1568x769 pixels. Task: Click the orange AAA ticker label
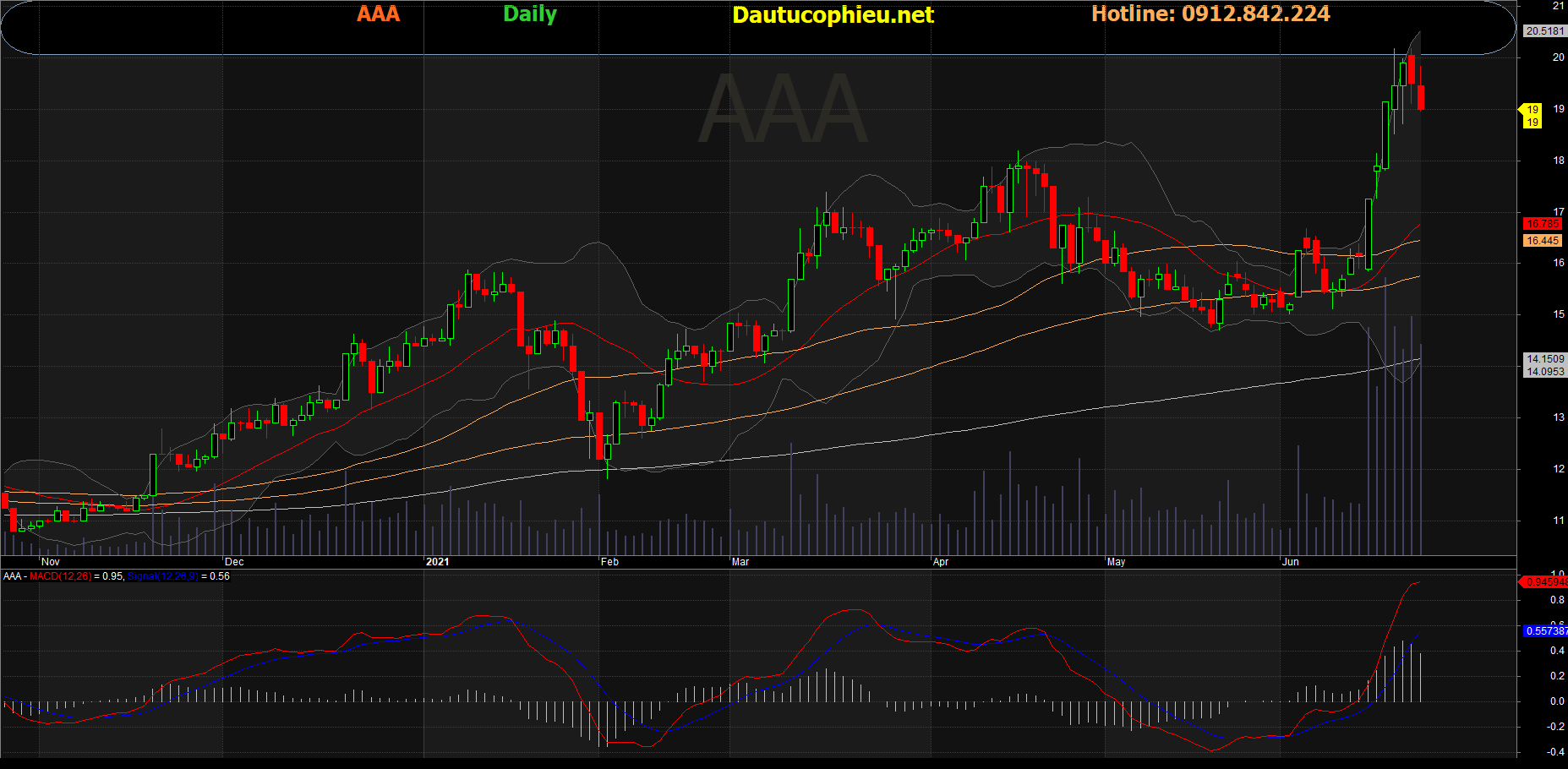tap(378, 14)
